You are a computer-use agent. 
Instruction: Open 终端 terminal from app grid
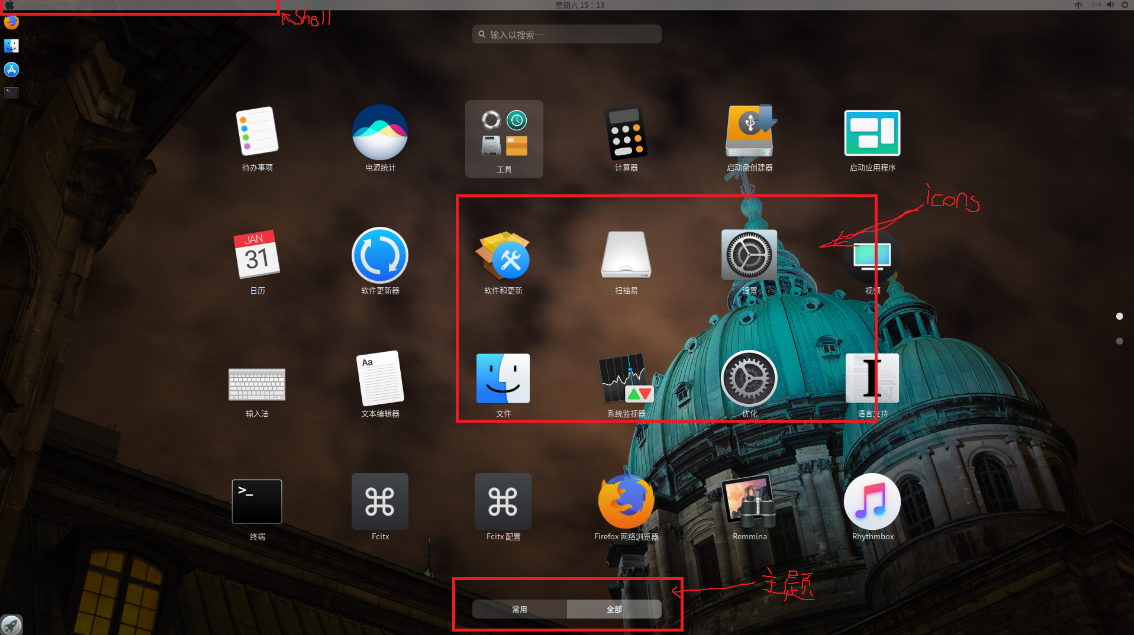257,501
